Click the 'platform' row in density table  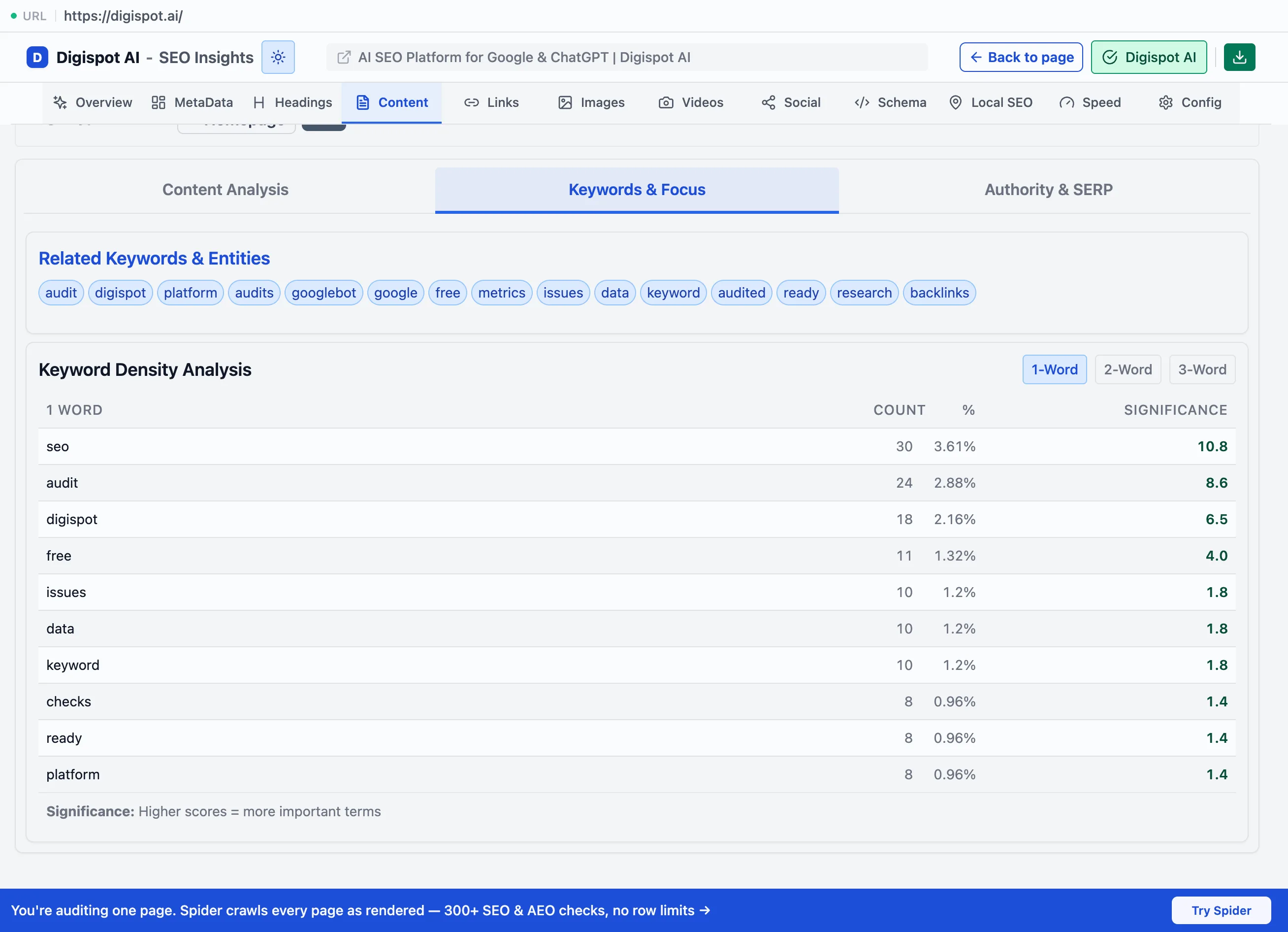click(x=637, y=774)
